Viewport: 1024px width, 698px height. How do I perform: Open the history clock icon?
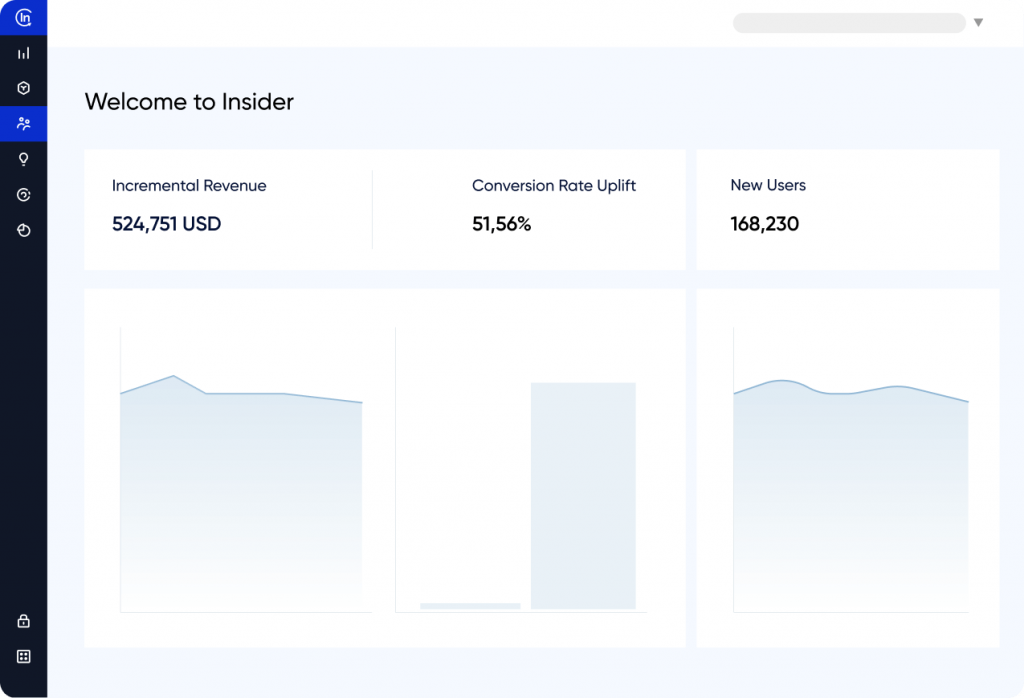pos(22,230)
